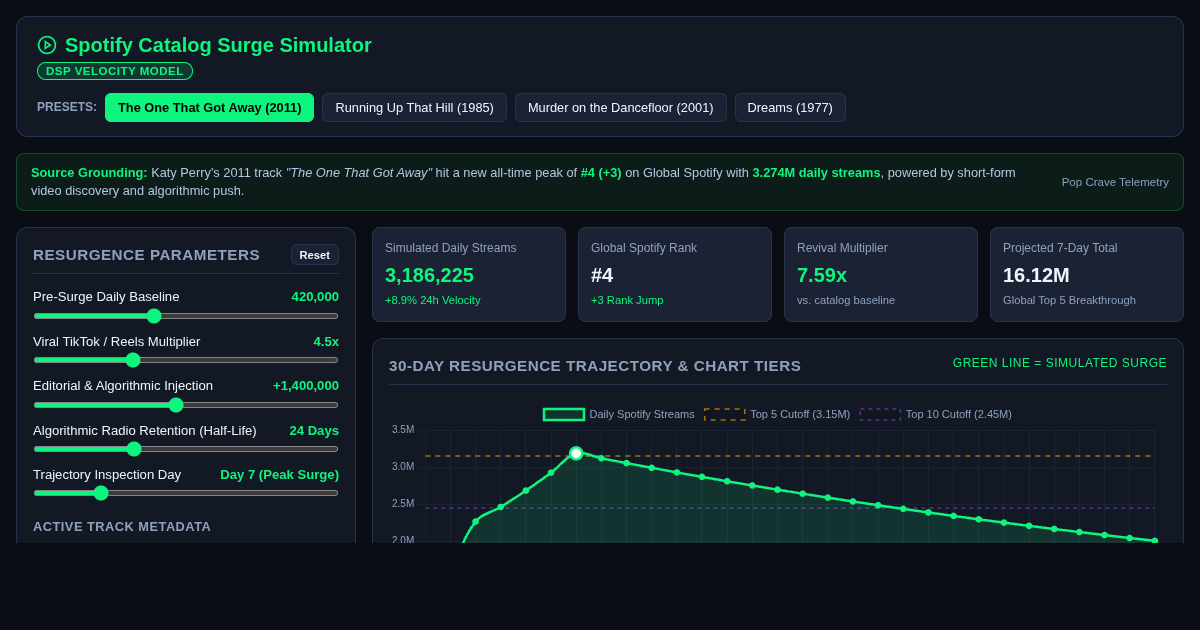The width and height of the screenshot is (1200, 630).
Task: Click the Pop Crave Telemetry label
Action: point(1115,182)
